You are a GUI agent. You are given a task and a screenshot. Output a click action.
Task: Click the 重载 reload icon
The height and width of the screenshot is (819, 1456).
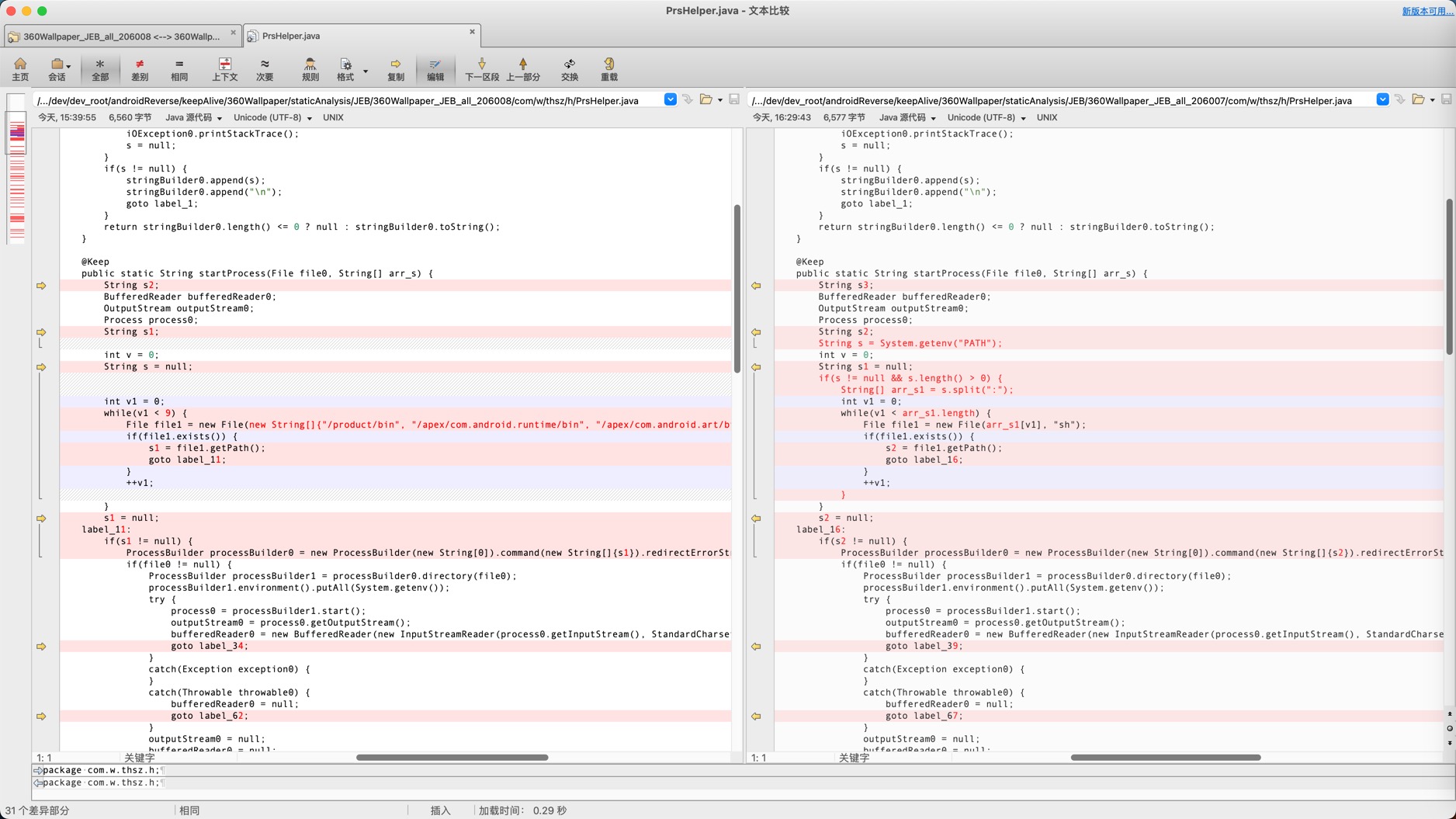(609, 69)
